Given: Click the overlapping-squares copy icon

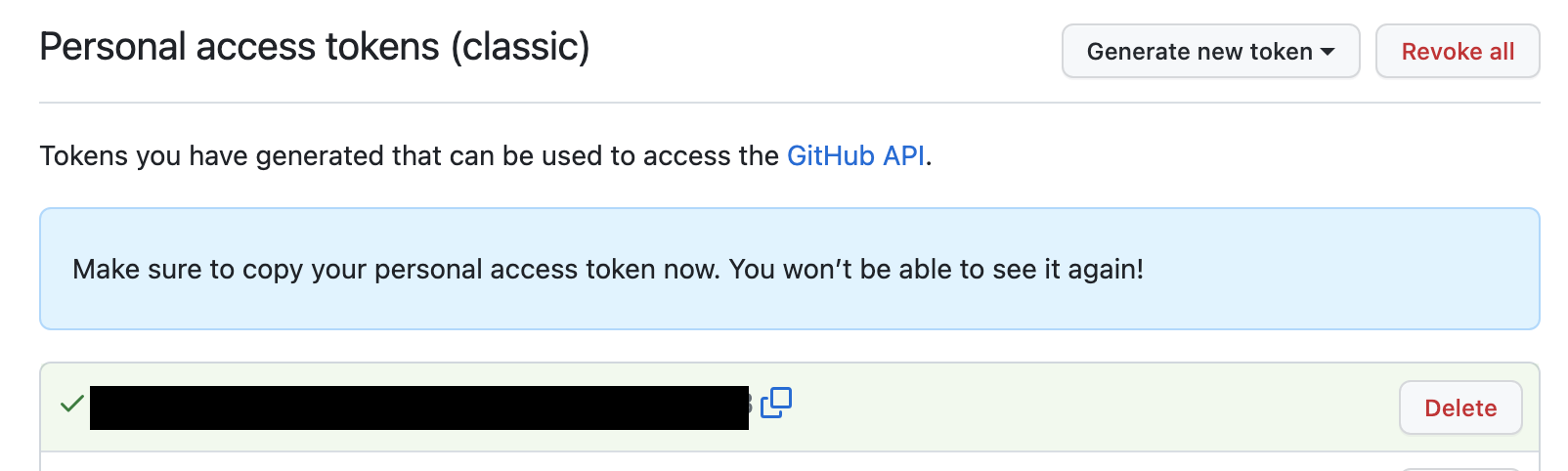Looking at the screenshot, I should [776, 403].
